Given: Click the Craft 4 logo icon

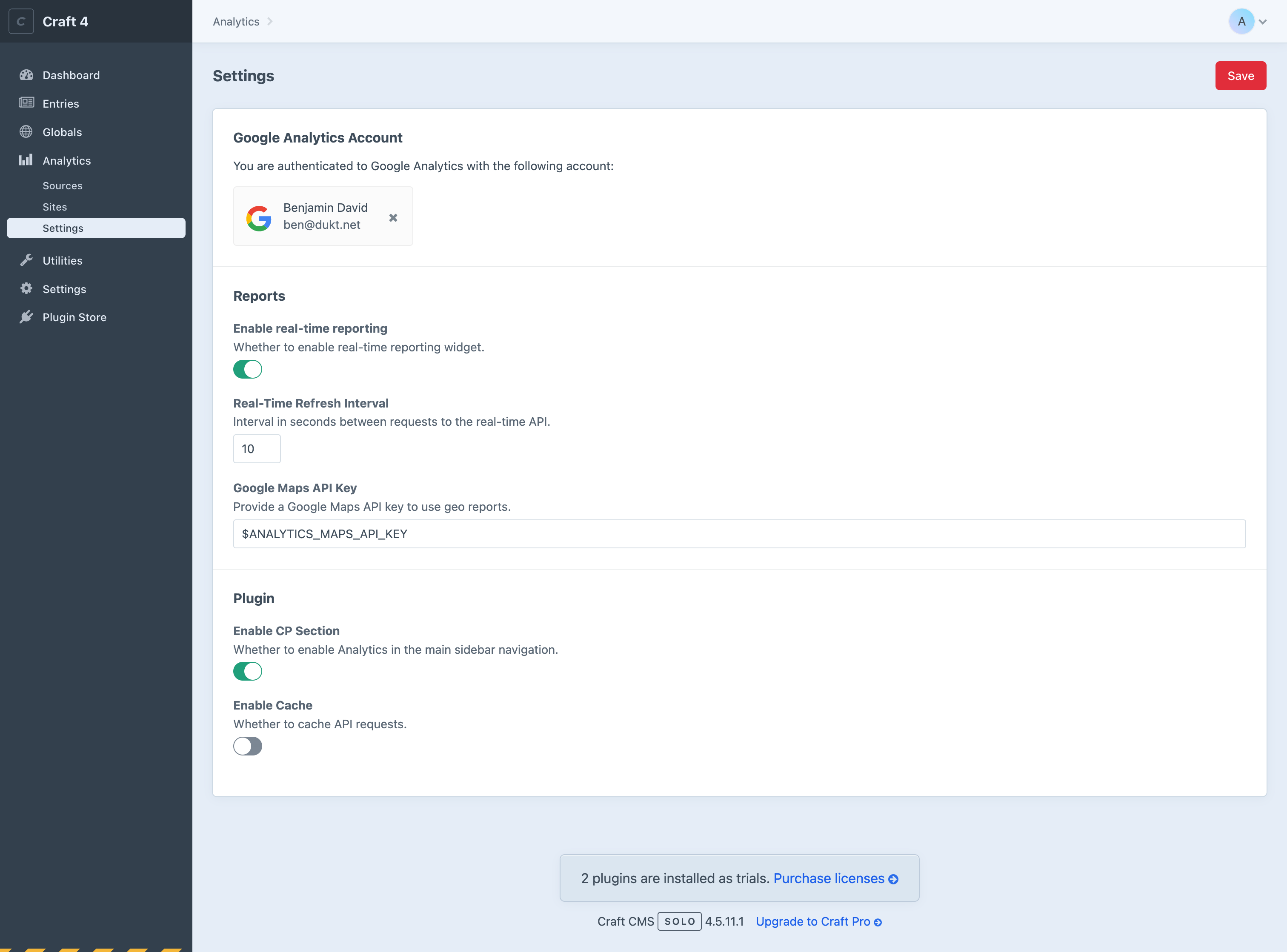Looking at the screenshot, I should [21, 21].
